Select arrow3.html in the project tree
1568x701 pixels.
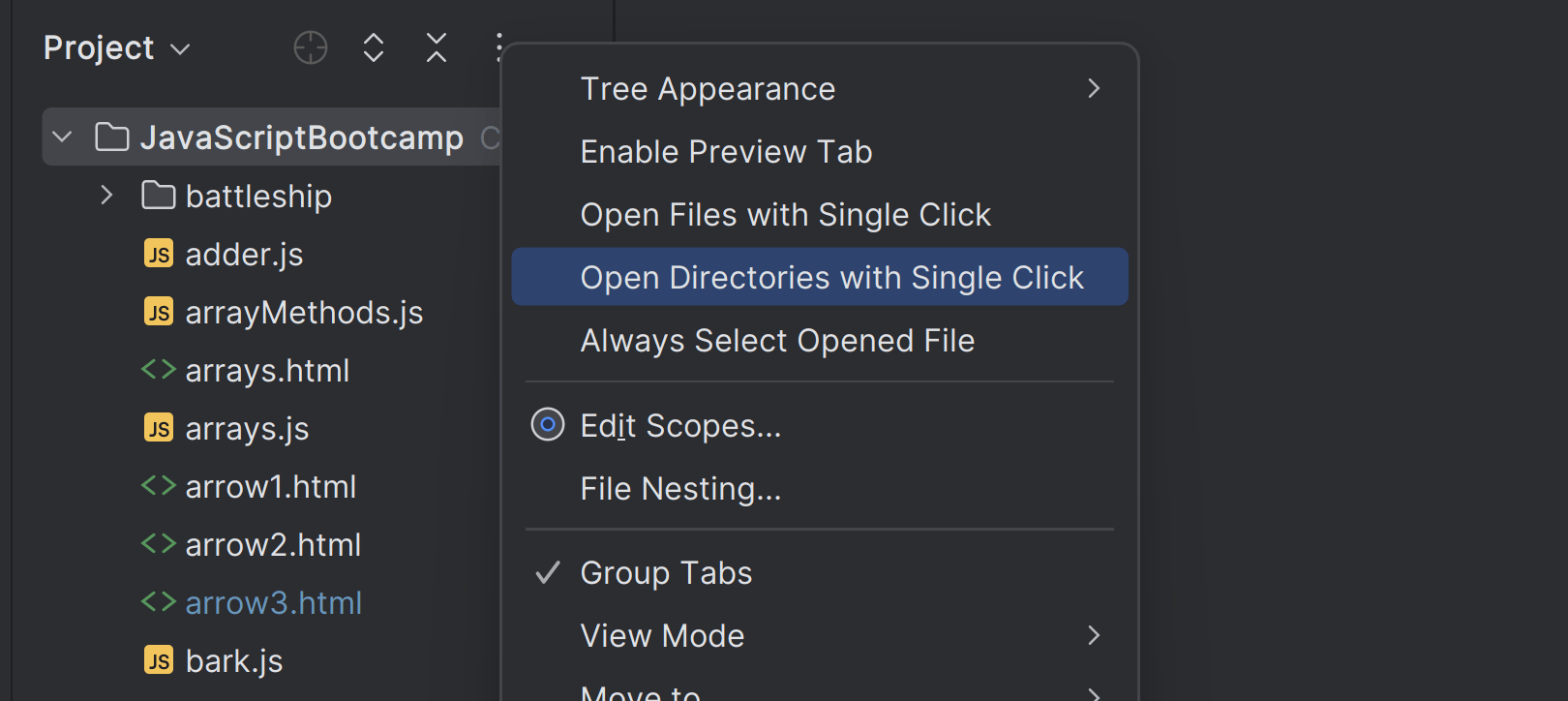(273, 602)
